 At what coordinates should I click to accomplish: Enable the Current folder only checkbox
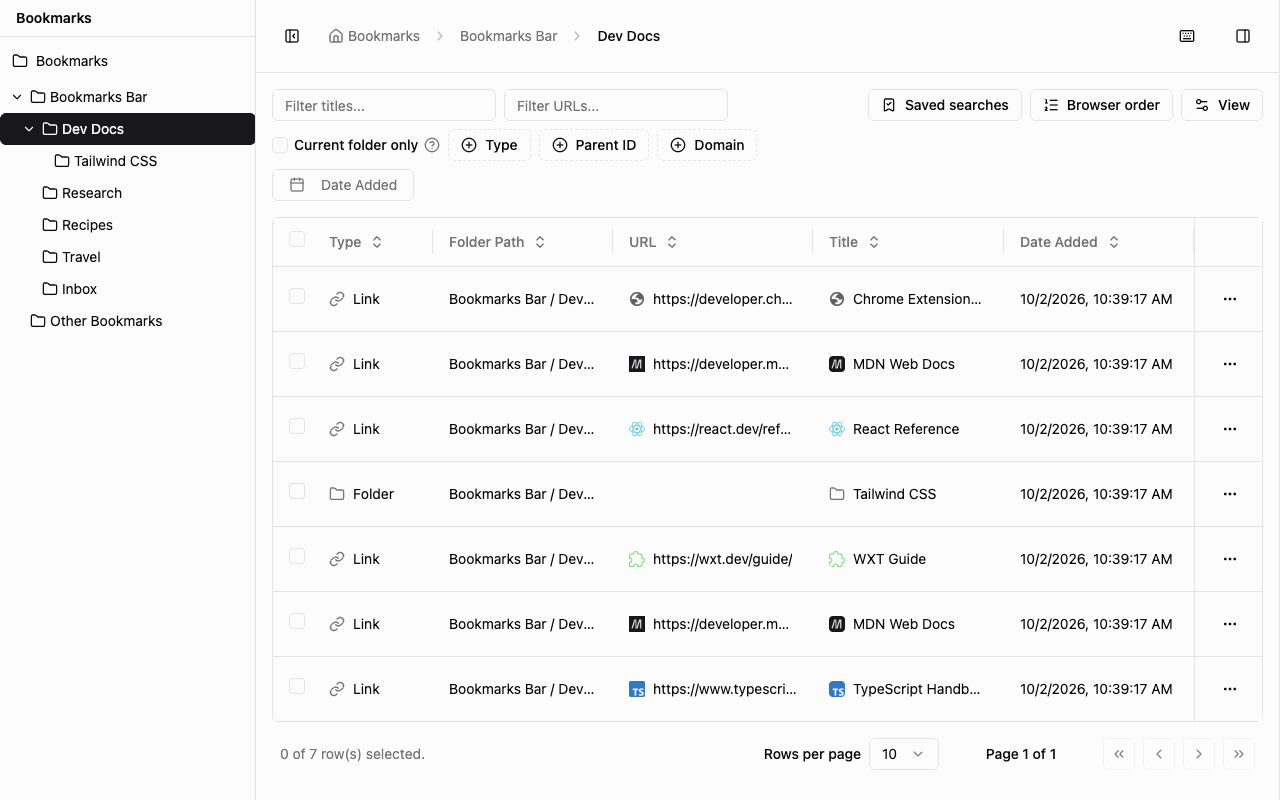pos(280,145)
